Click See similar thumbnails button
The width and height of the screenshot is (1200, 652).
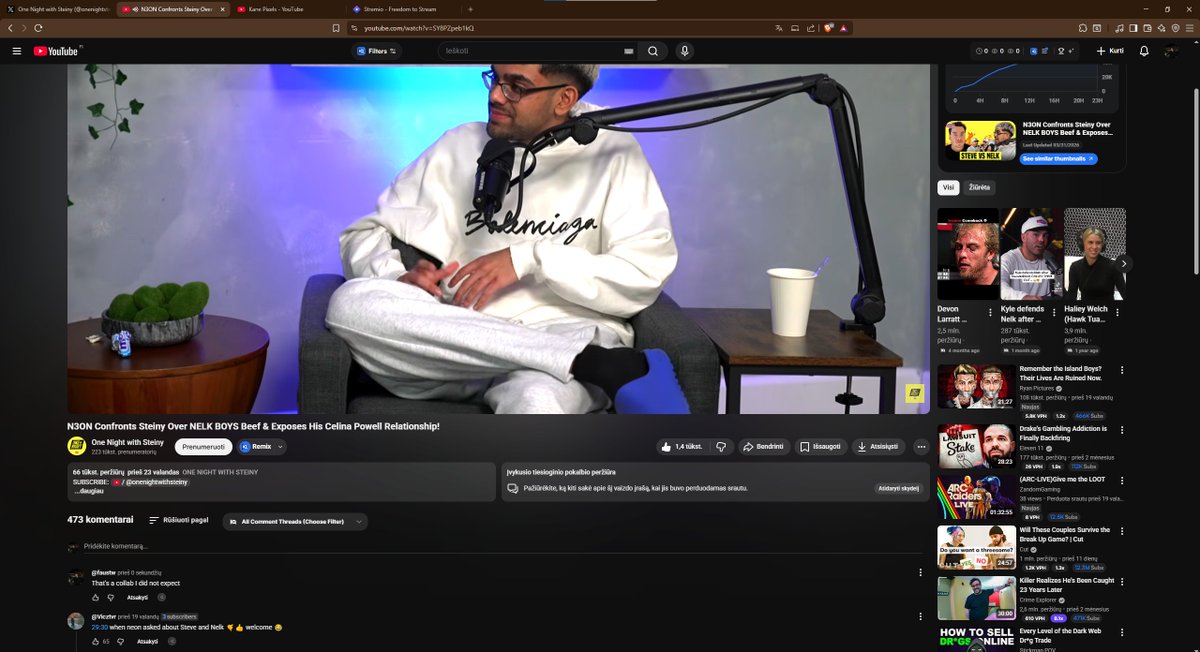tap(1059, 158)
